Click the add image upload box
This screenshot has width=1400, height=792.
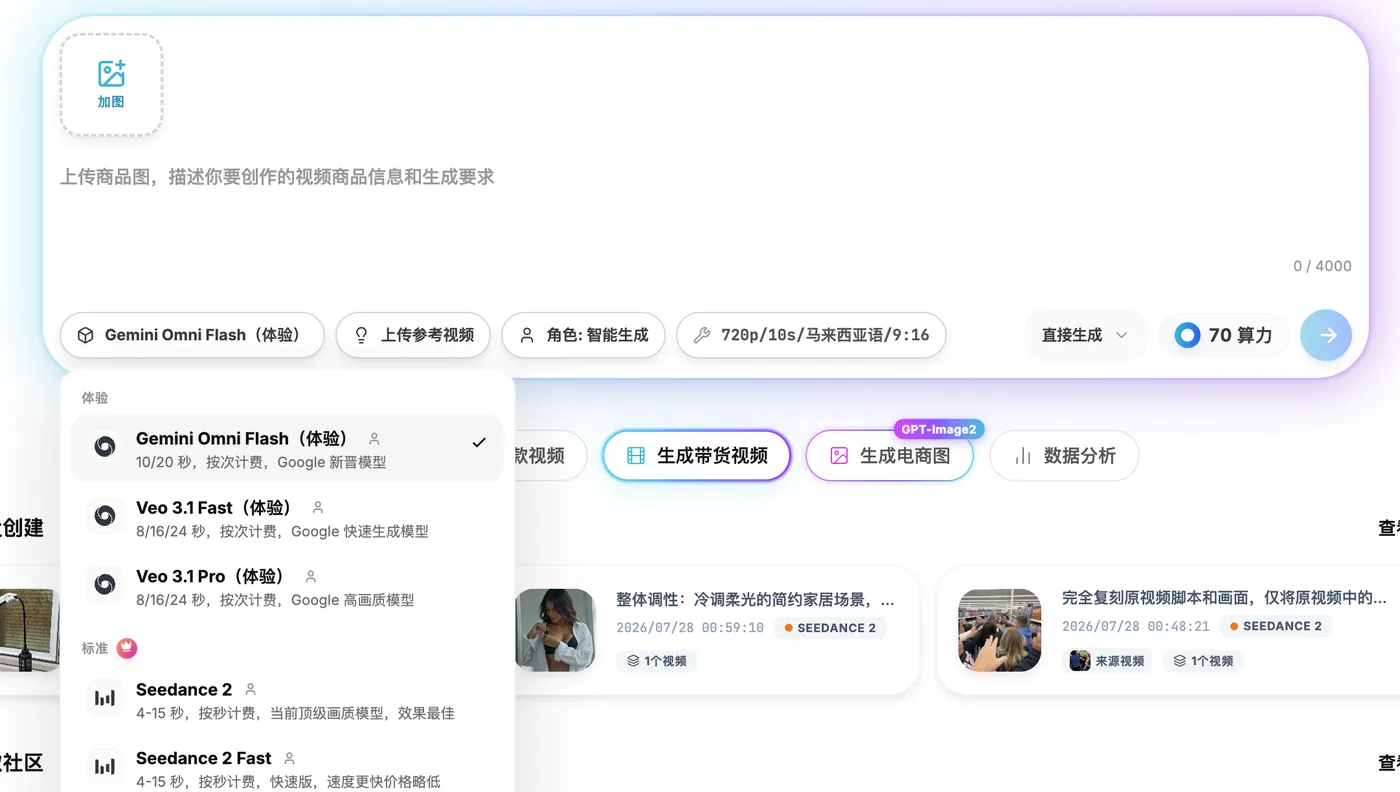pyautogui.click(x=111, y=85)
